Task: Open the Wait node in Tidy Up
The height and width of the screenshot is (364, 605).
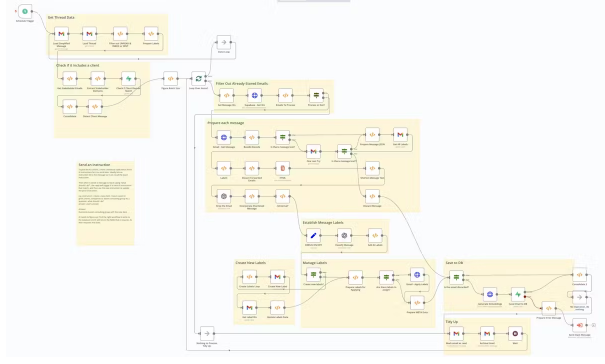Action: (515, 334)
